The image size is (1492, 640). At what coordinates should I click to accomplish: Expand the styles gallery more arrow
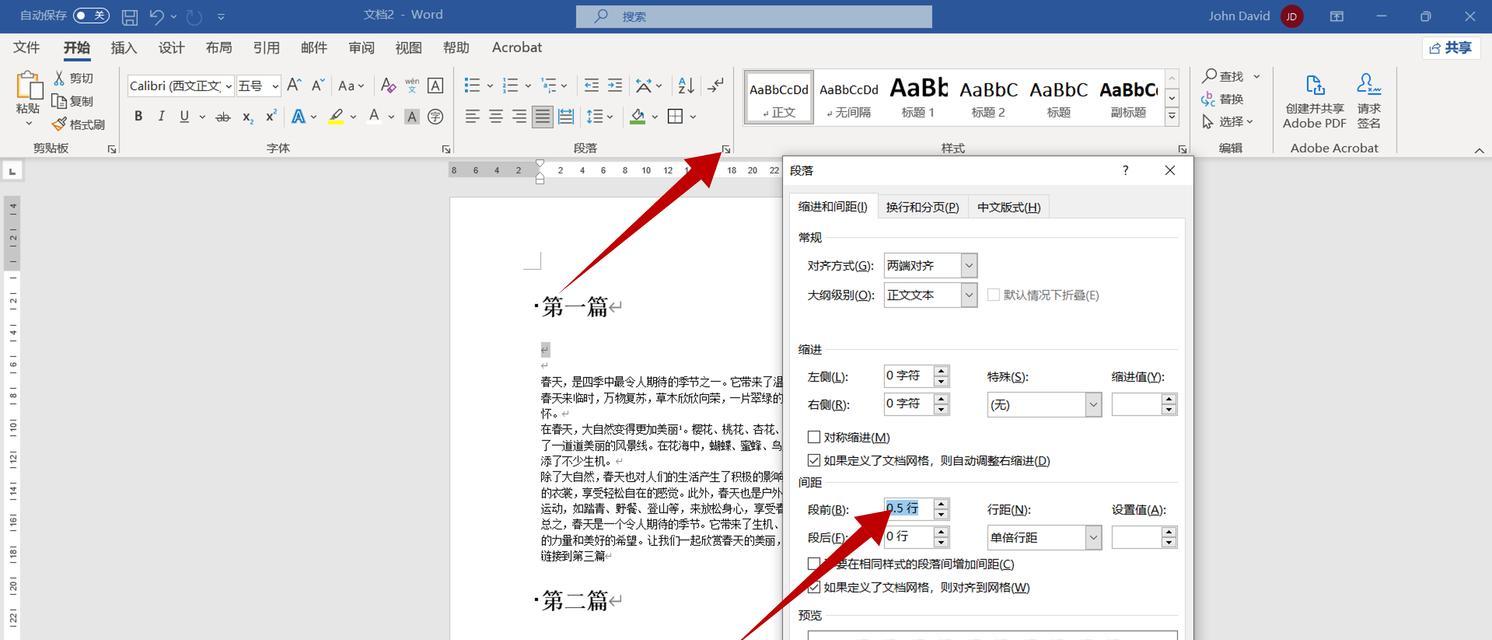[1172, 117]
